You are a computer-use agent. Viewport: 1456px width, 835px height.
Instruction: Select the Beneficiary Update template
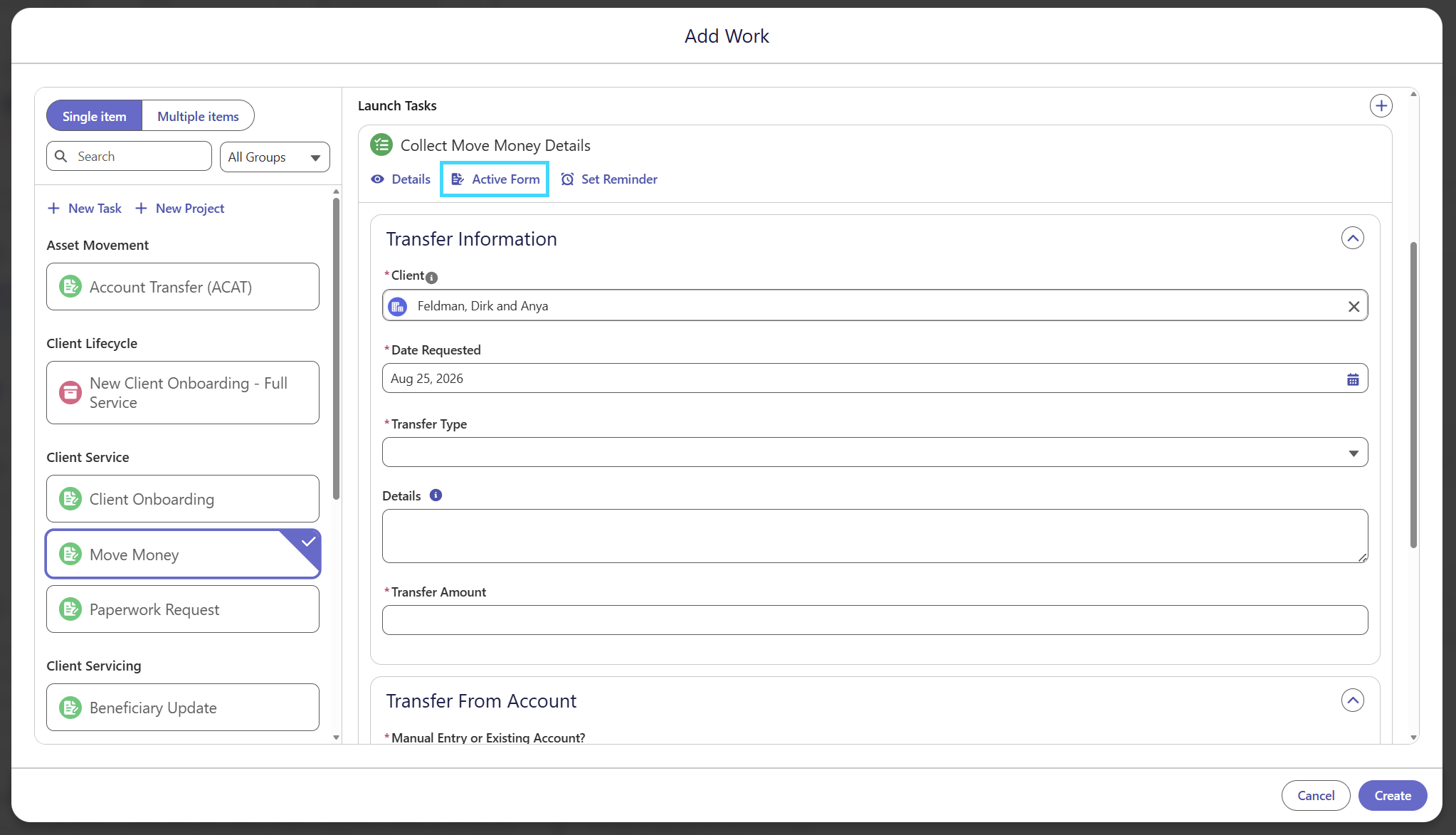point(183,708)
